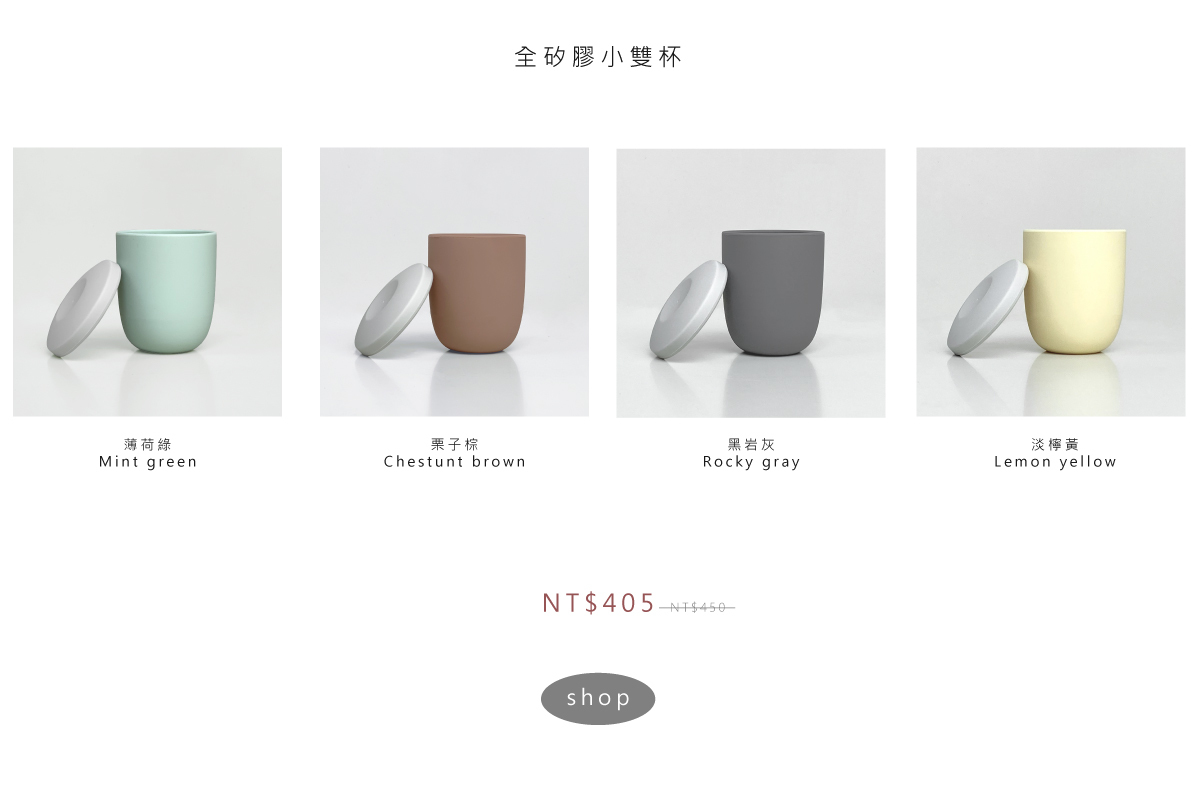Screen dimensions: 1201x811
Task: Click the 栗子棕 color name
Action: tap(455, 444)
